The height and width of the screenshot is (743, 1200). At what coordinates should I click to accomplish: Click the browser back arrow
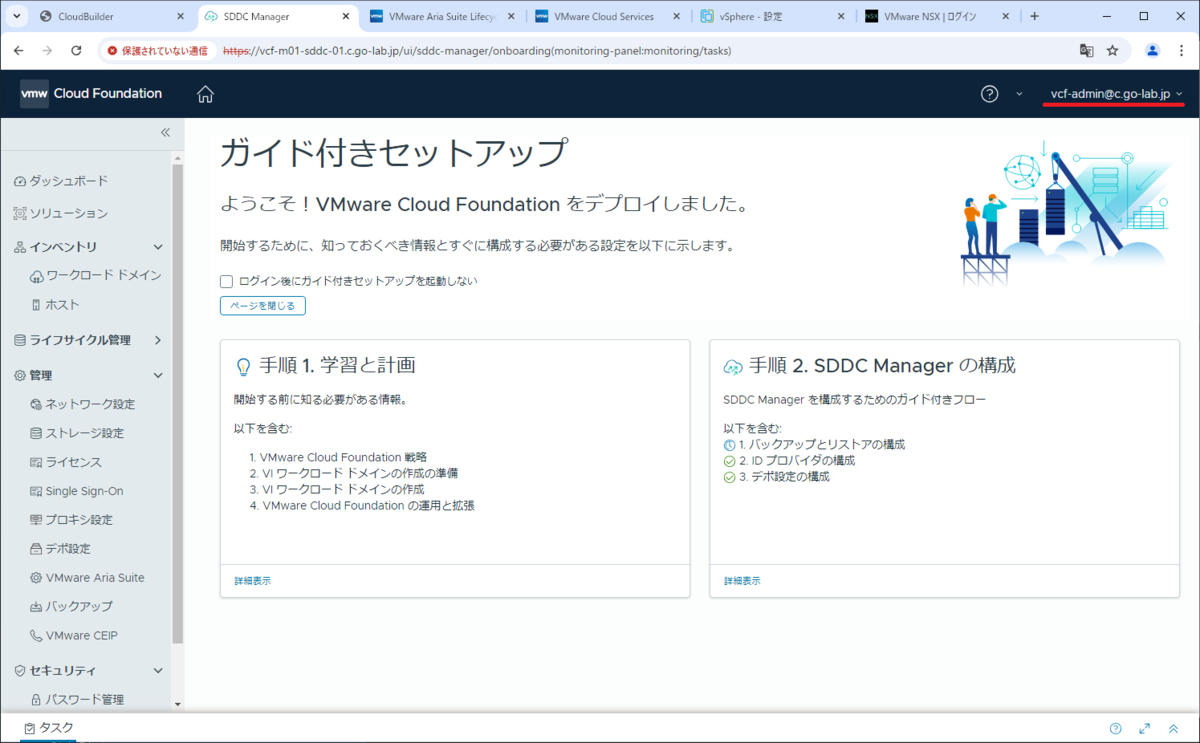pyautogui.click(x=19, y=50)
